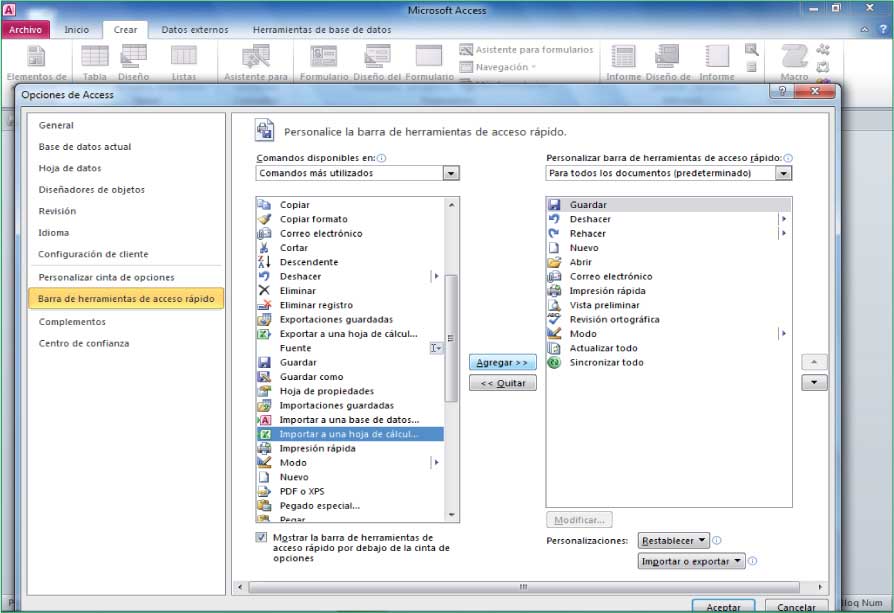Select the Actualizar todo icon

coord(554,348)
